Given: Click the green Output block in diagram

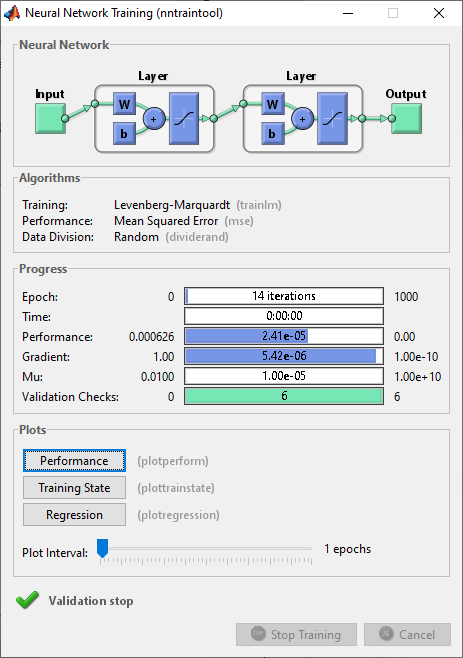Looking at the screenshot, I should coord(406,119).
